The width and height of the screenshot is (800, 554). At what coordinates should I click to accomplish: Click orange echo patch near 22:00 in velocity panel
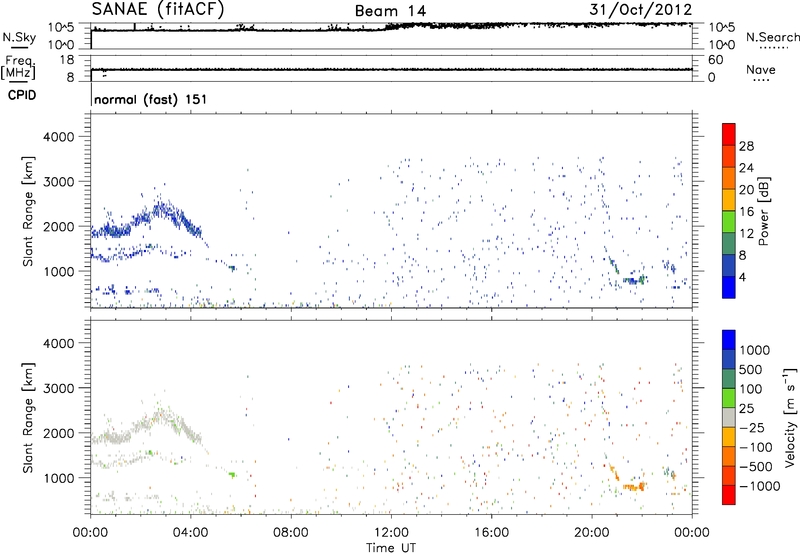click(x=635, y=487)
